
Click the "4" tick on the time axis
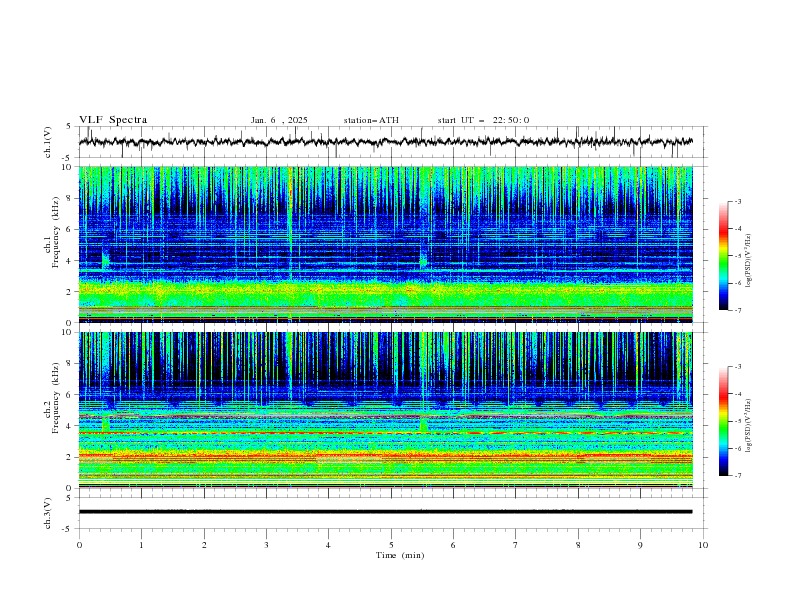(x=328, y=545)
